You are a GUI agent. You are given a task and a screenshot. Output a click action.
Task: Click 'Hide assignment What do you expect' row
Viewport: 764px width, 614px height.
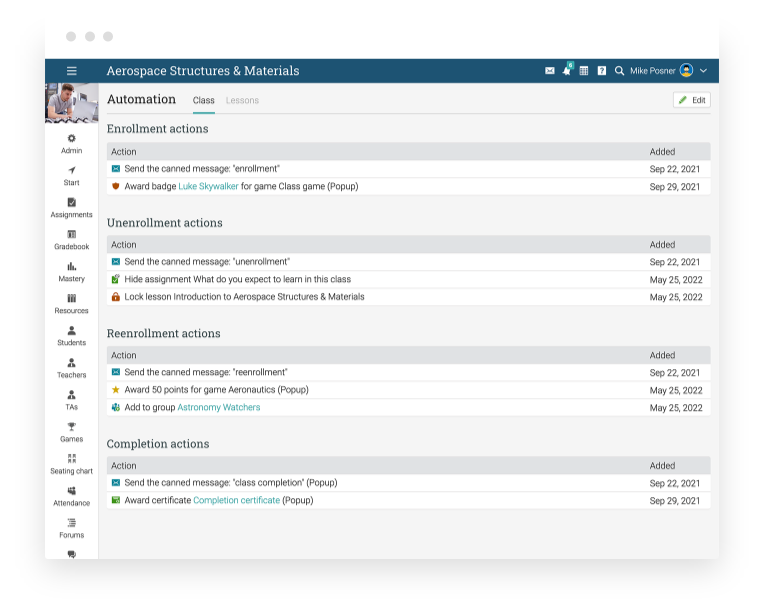pos(408,279)
